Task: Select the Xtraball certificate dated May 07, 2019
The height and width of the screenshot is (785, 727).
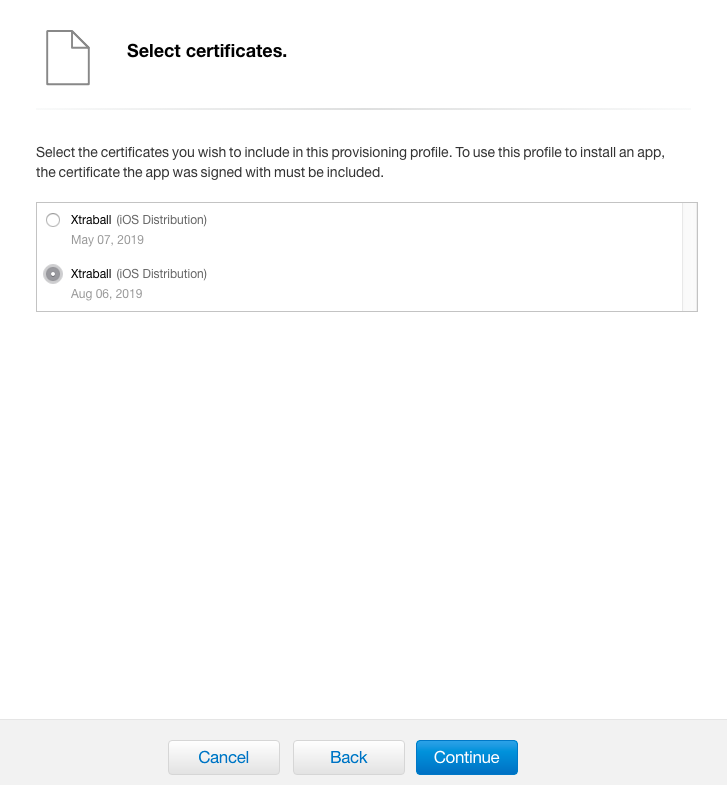Action: click(x=53, y=220)
